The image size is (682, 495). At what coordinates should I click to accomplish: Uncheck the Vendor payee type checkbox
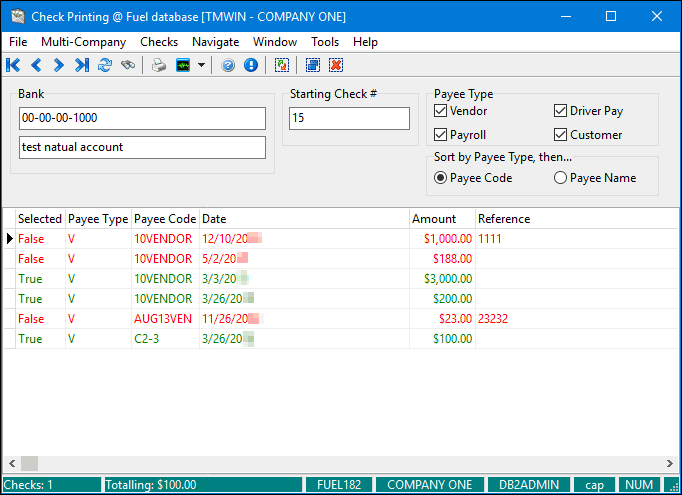[441, 111]
